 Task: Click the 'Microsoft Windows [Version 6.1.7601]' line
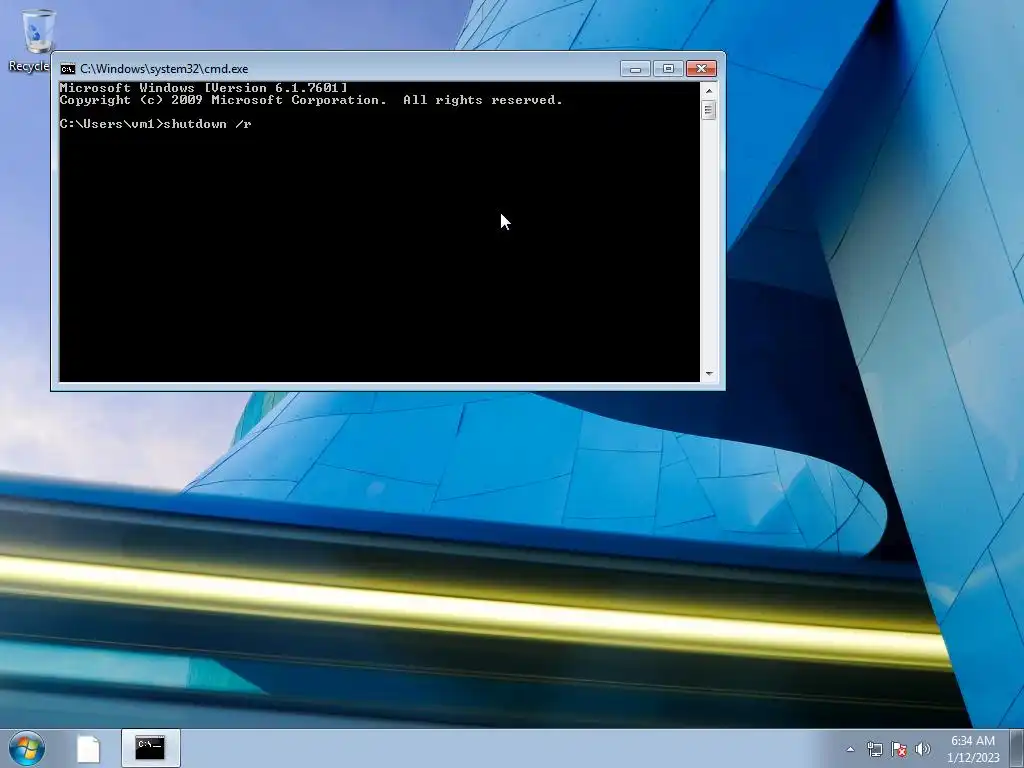[204, 88]
